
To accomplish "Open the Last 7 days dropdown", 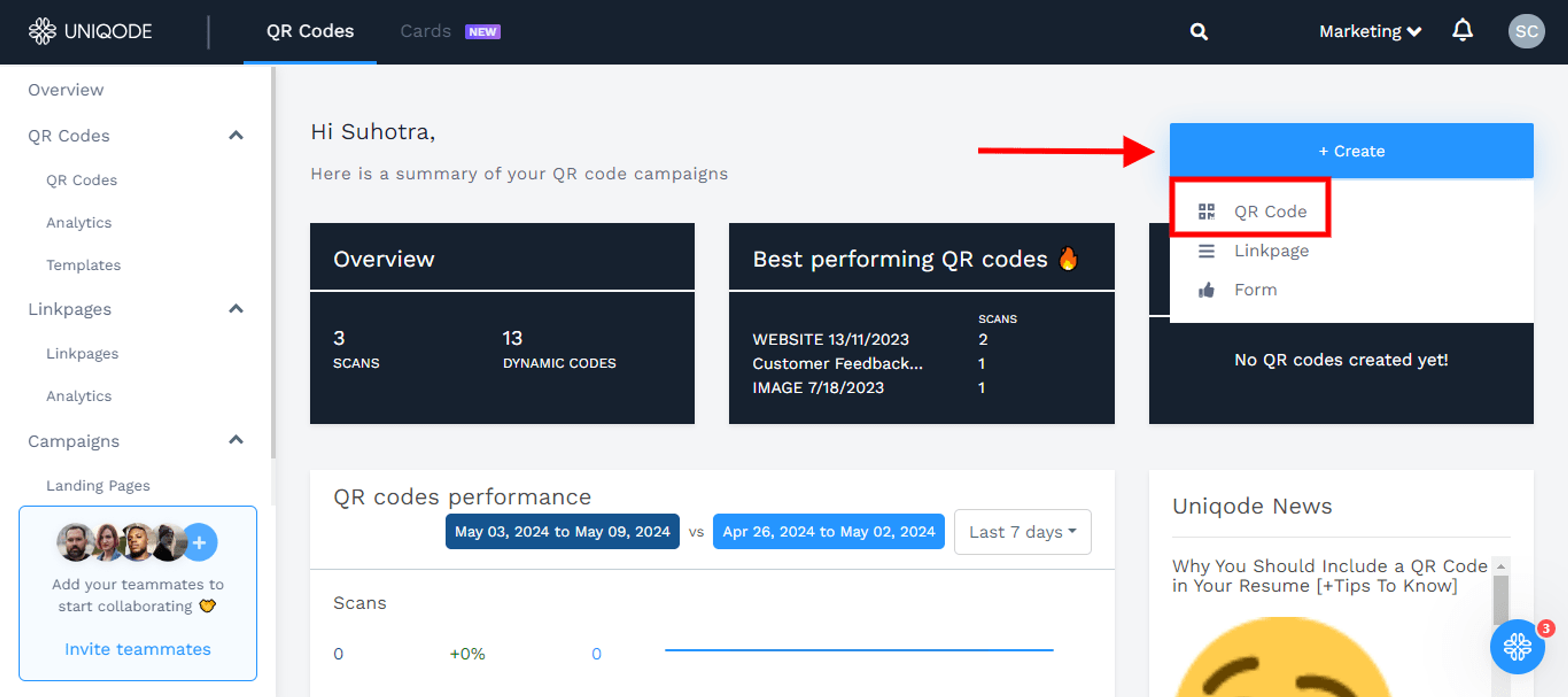I will click(x=1022, y=532).
